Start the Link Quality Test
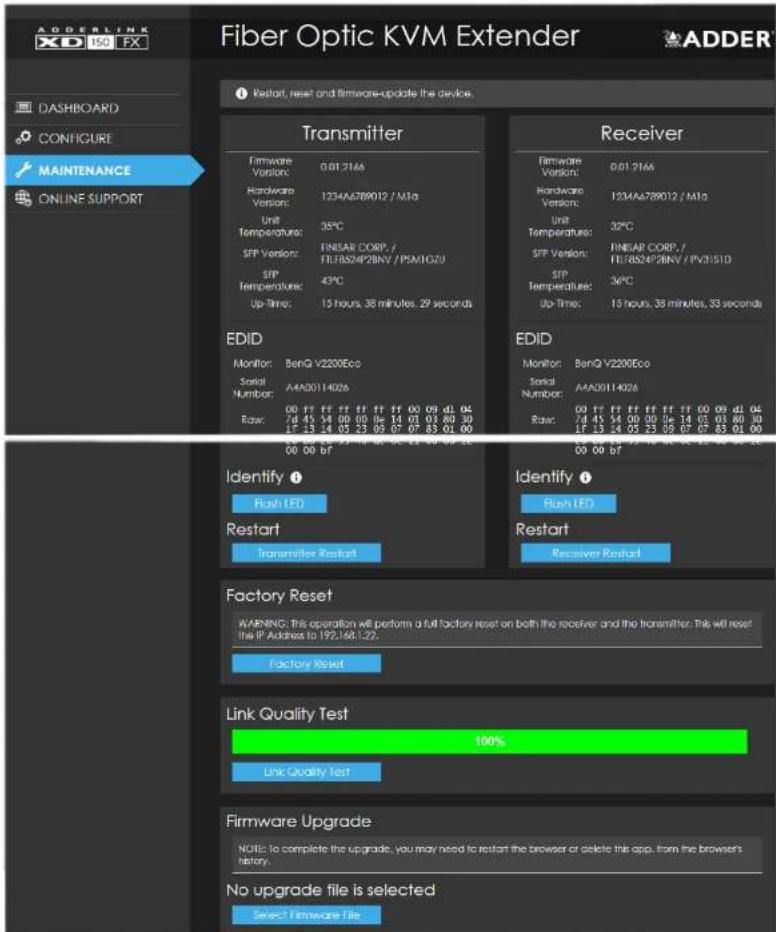The height and width of the screenshot is (932, 776). pyautogui.click(x=306, y=772)
